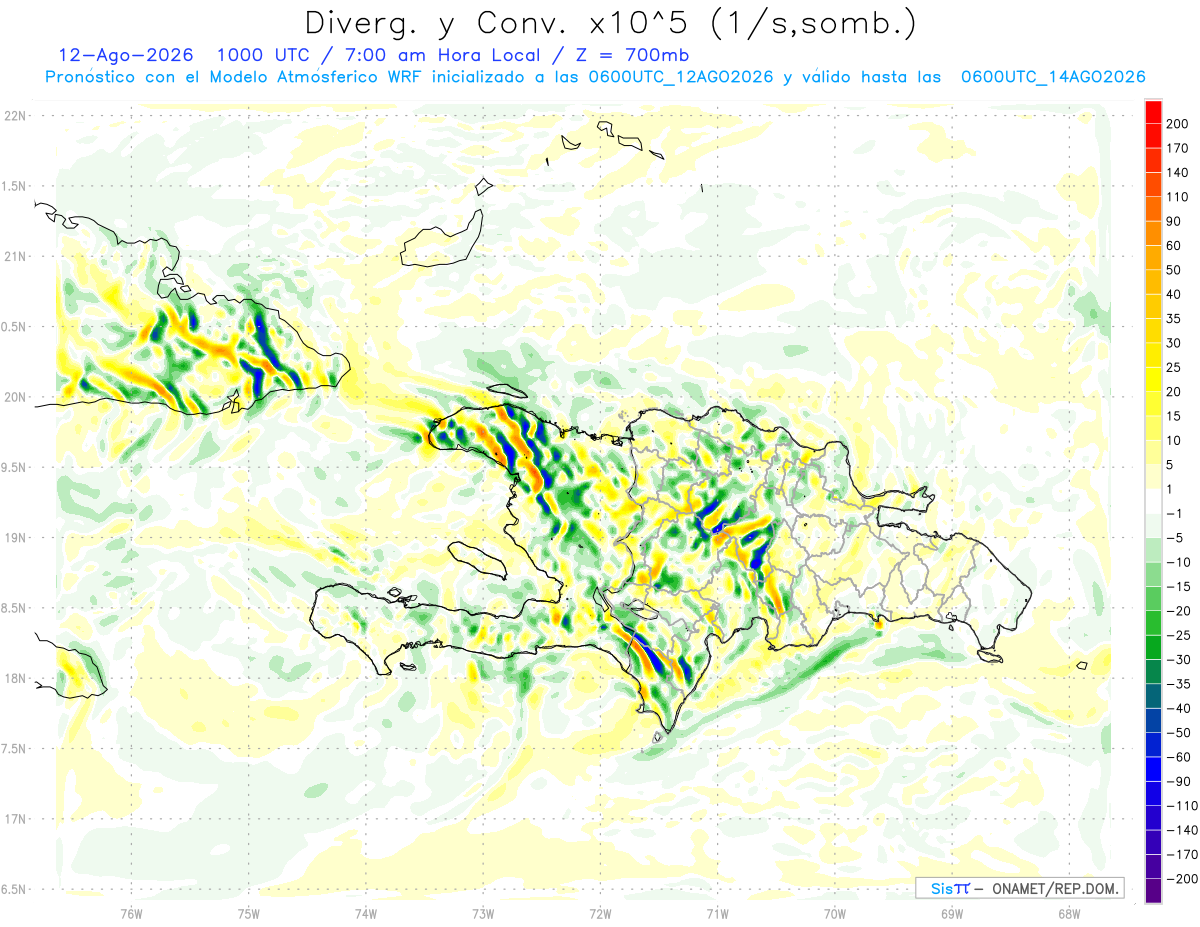Click the '73W' longitude label
Viewport: 1200px width, 927px height.
[483, 914]
